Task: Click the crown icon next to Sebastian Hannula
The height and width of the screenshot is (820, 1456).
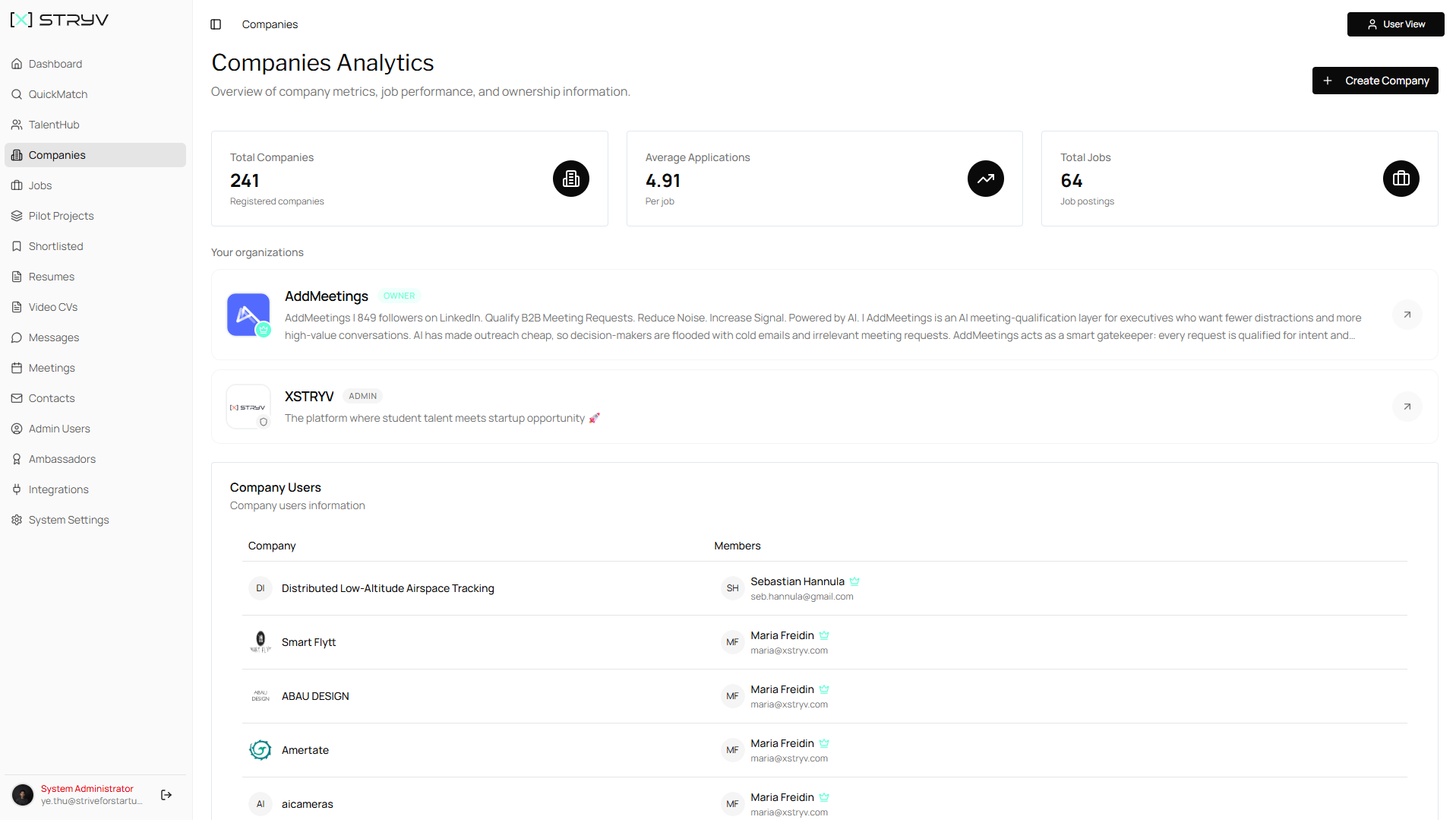Action: tap(854, 581)
